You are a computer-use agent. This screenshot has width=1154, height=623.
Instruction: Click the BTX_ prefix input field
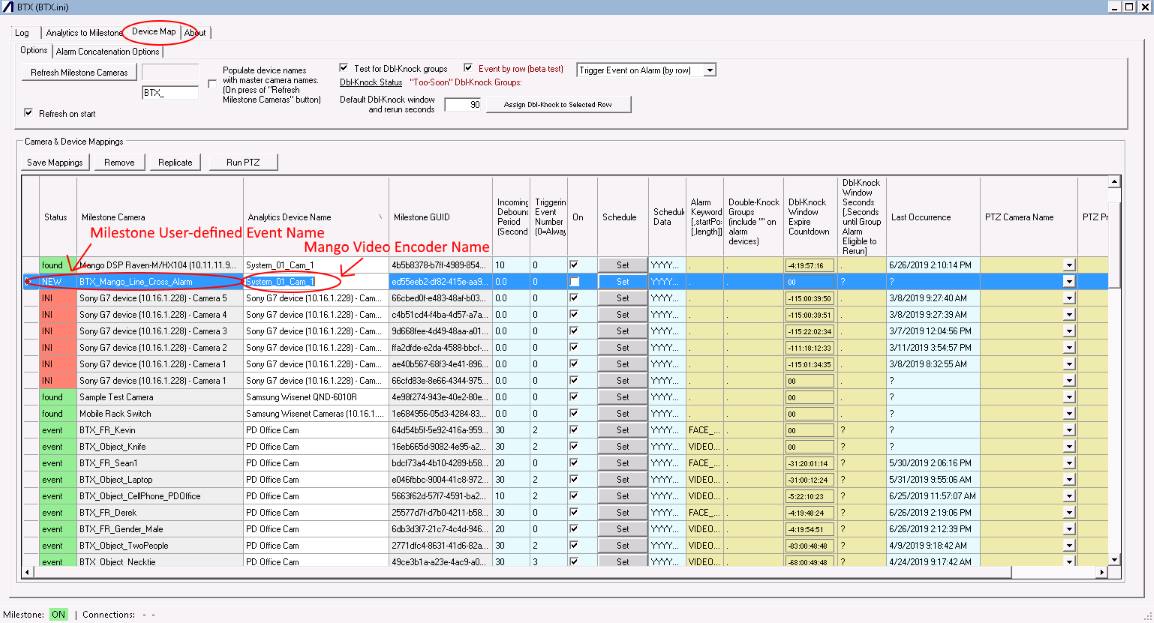pos(170,93)
